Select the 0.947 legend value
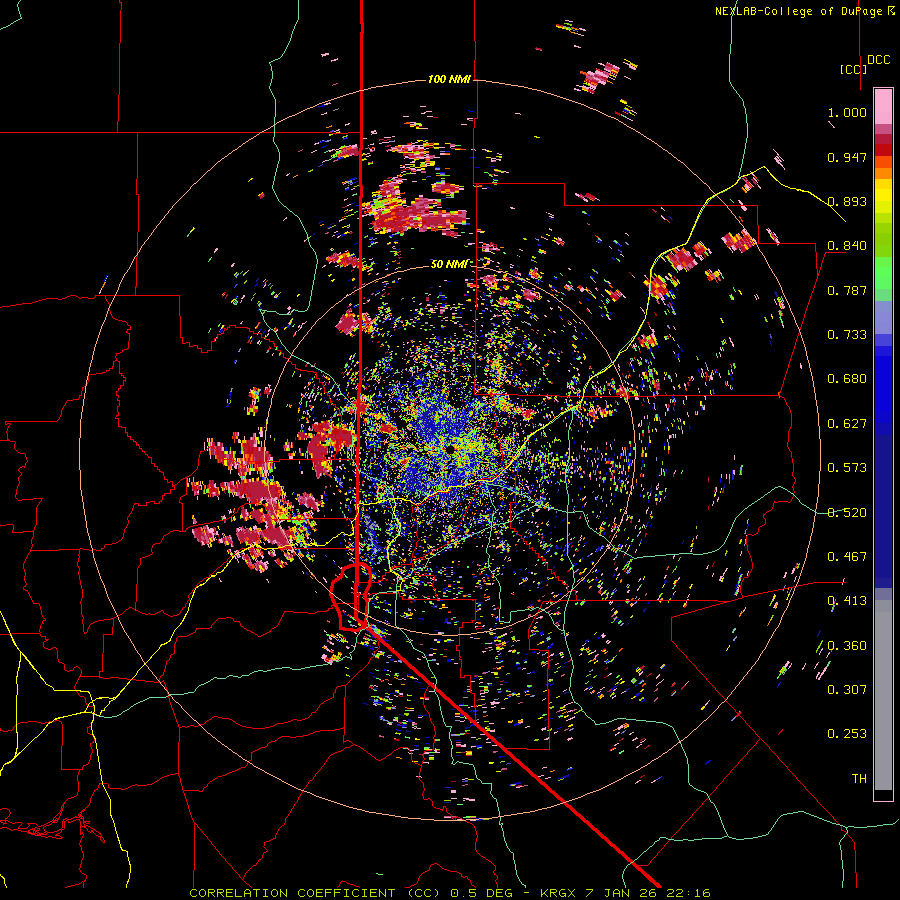900x900 pixels. (847, 157)
